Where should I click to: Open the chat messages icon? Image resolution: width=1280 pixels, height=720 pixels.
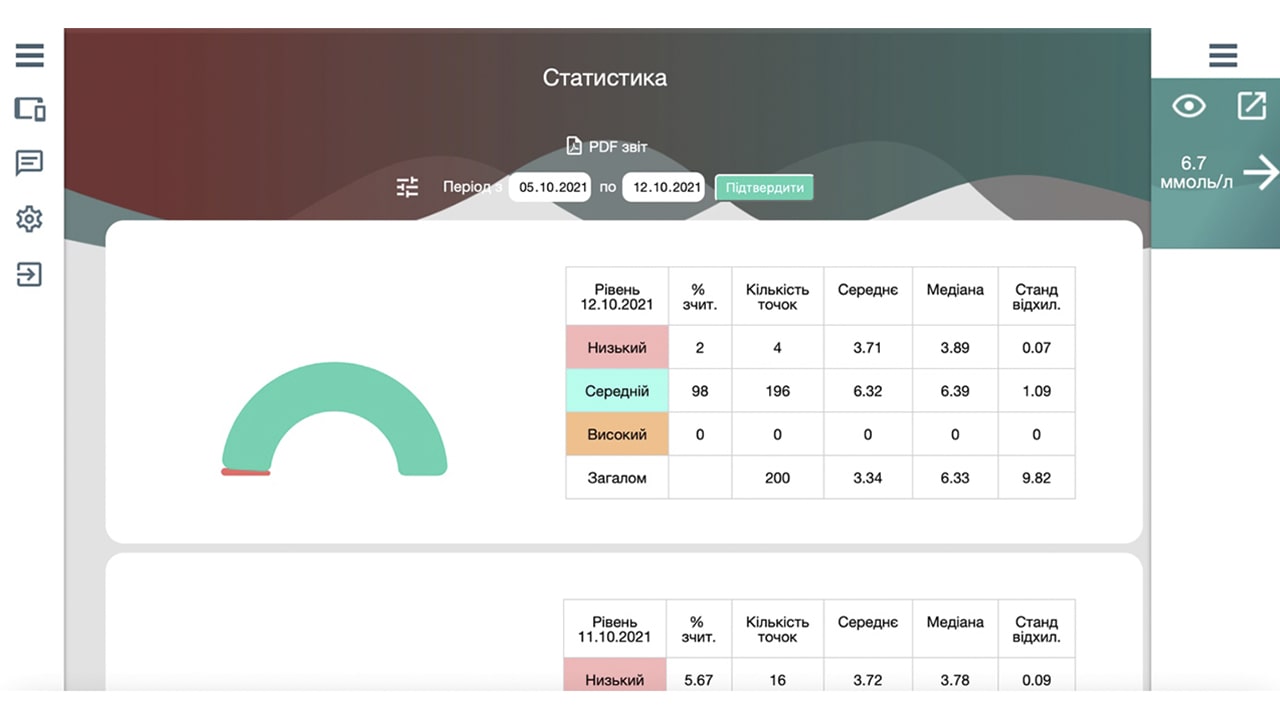point(29,163)
